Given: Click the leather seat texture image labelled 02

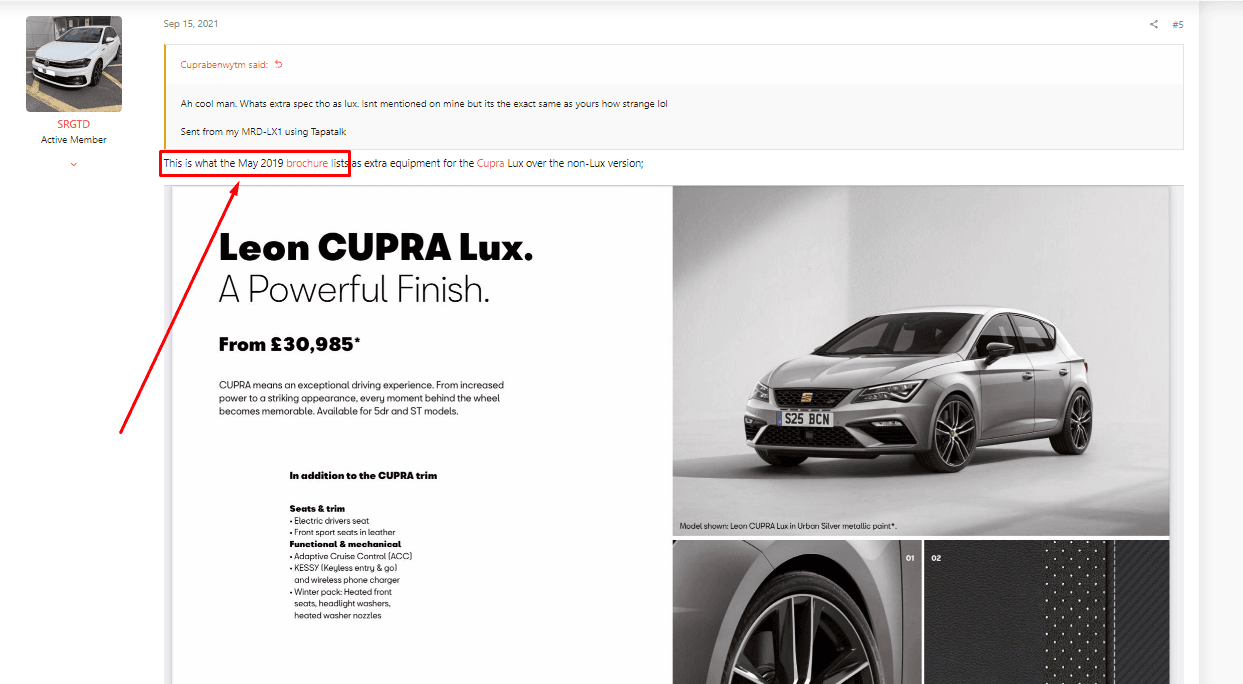Looking at the screenshot, I should click(x=1046, y=612).
